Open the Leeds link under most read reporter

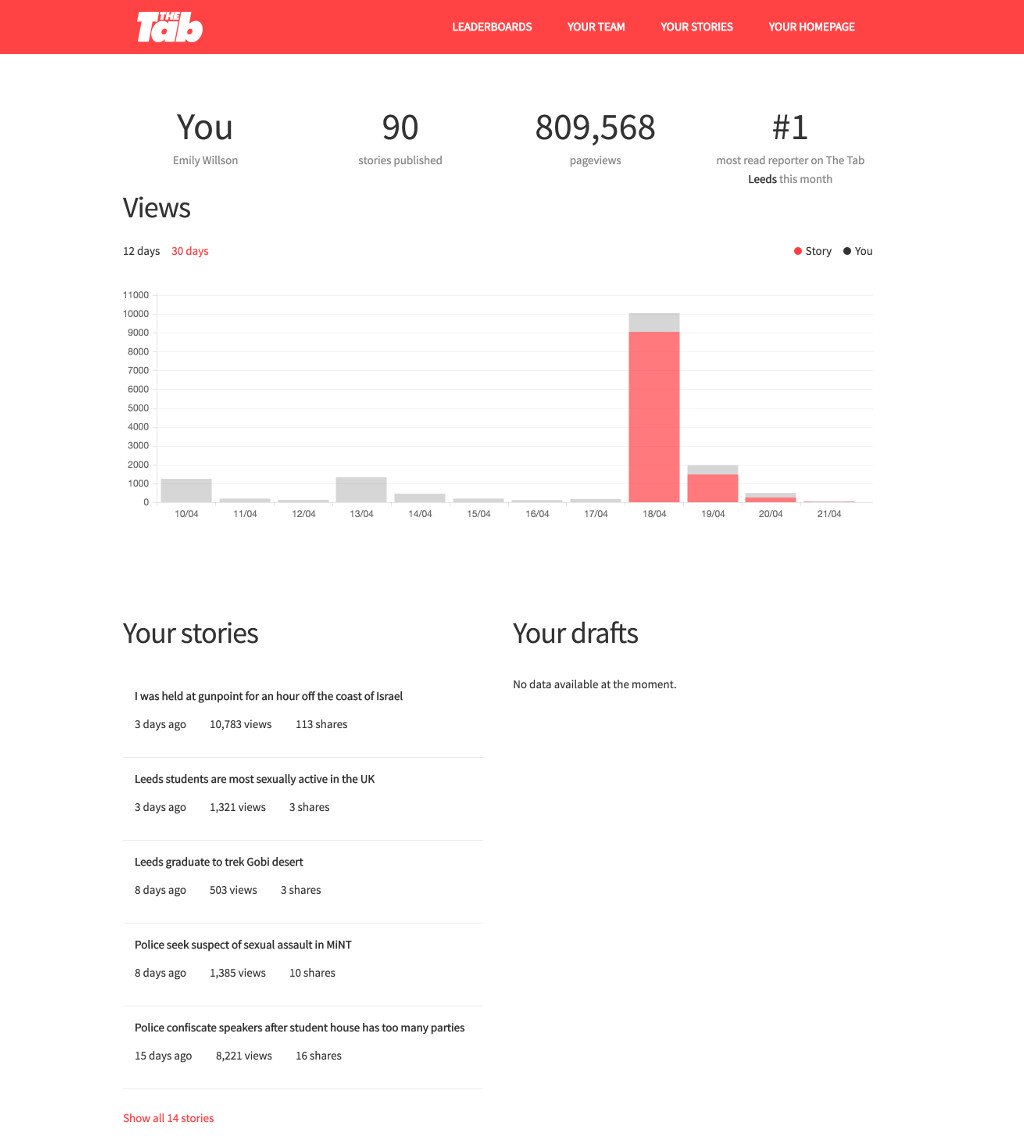pos(763,178)
